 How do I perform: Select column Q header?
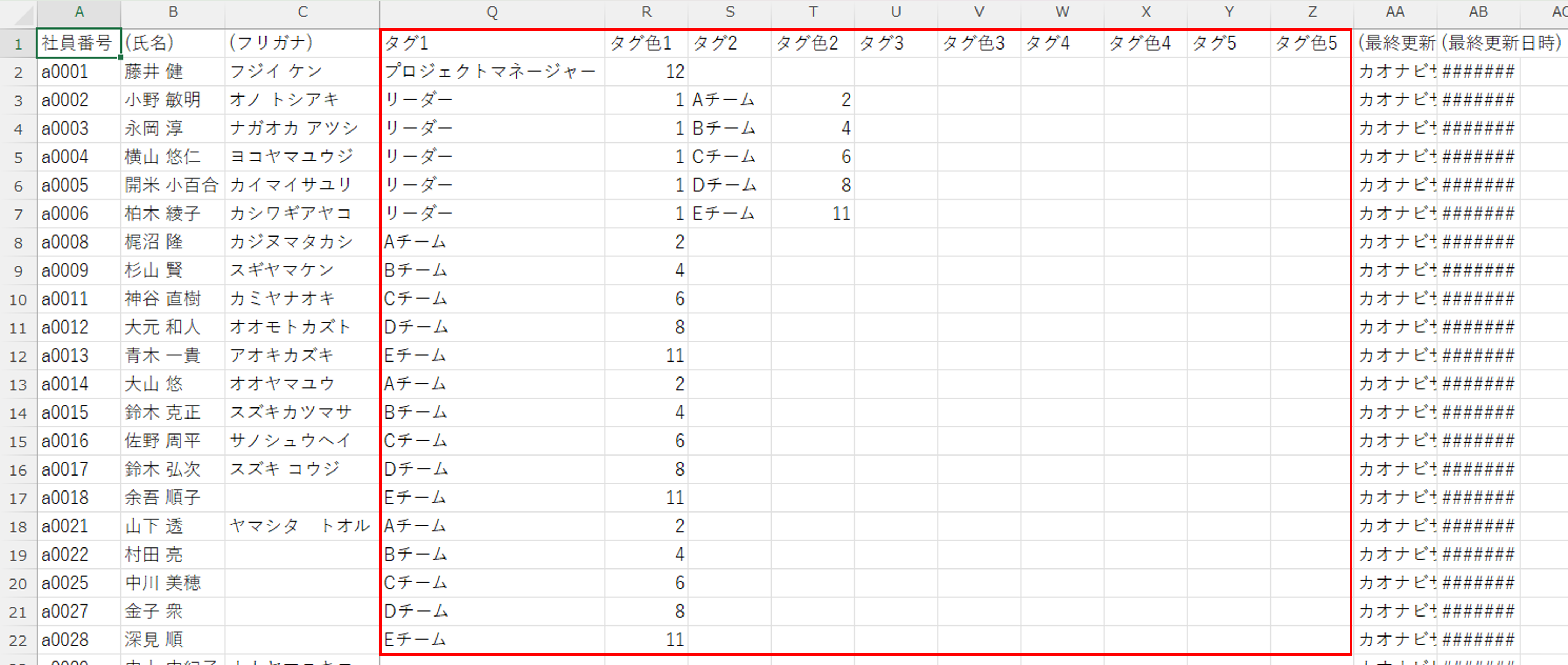coord(492,12)
